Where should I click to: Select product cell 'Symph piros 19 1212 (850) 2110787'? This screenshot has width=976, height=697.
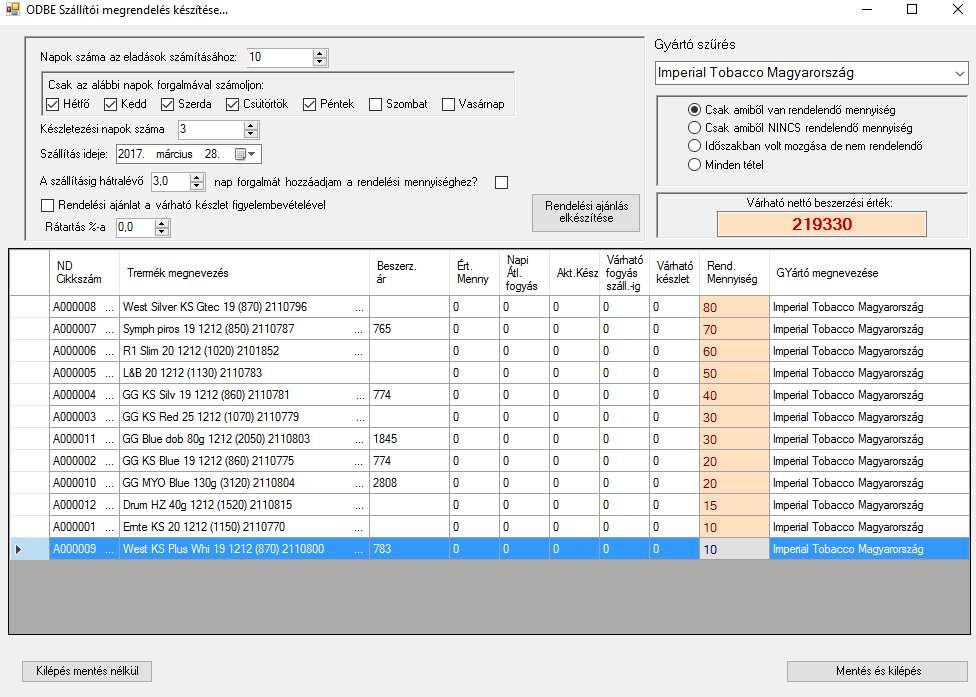[x=244, y=329]
